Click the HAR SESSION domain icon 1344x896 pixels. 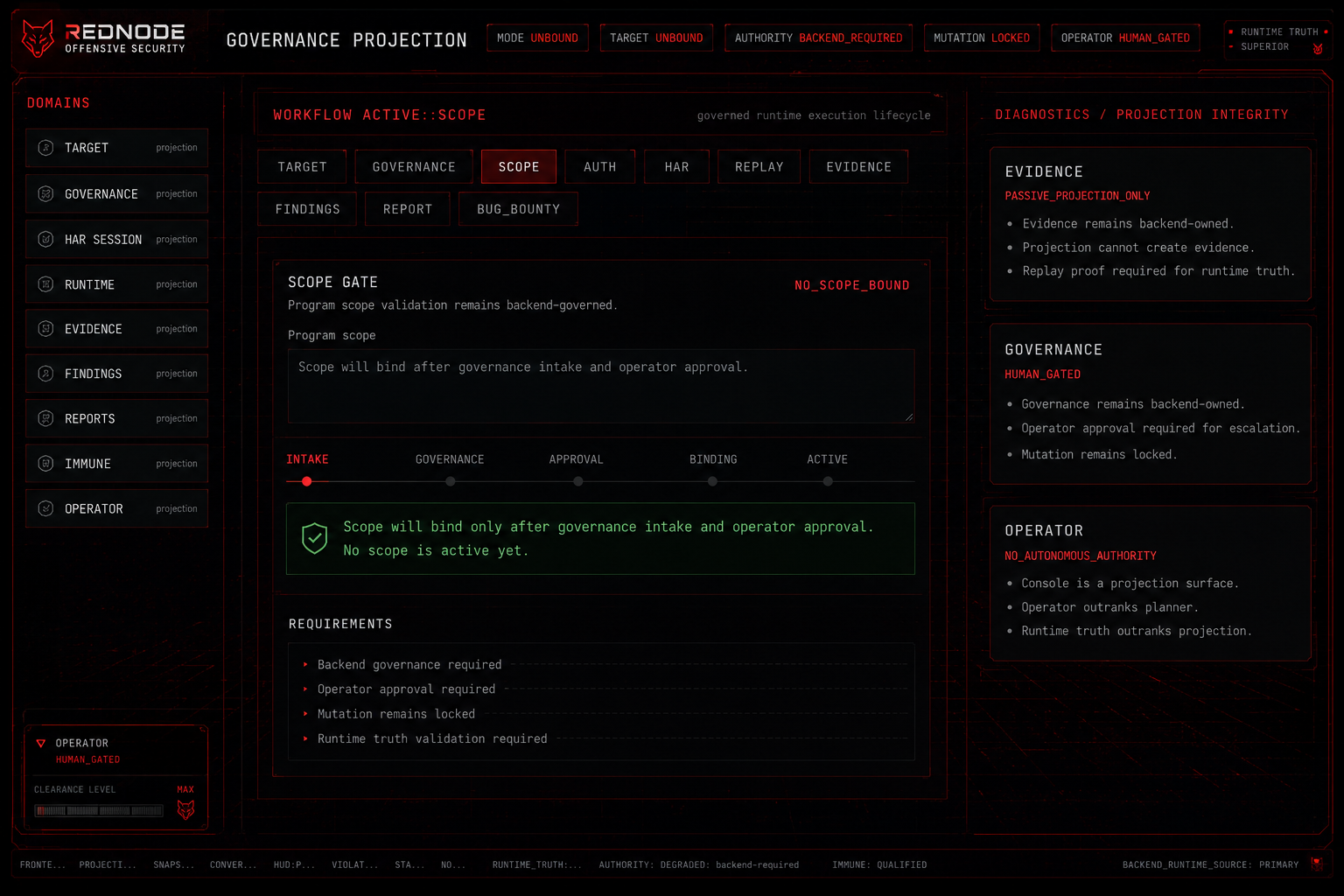click(x=45, y=239)
